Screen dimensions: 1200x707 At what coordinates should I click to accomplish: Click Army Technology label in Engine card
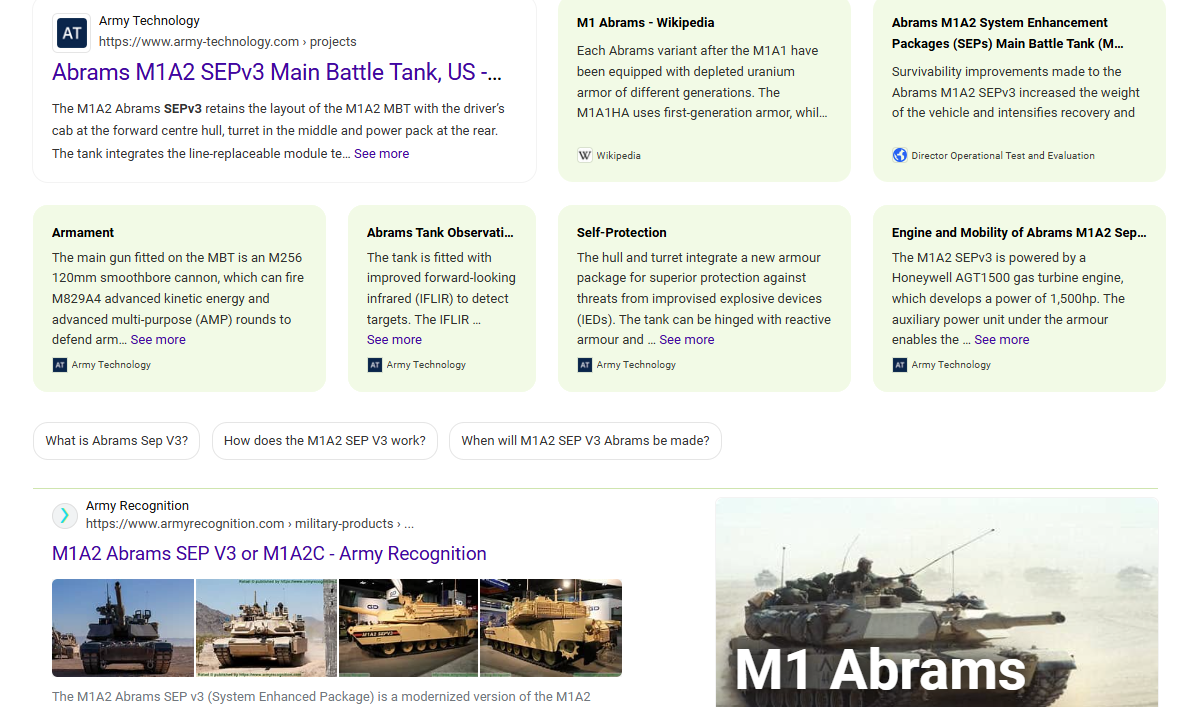click(951, 365)
